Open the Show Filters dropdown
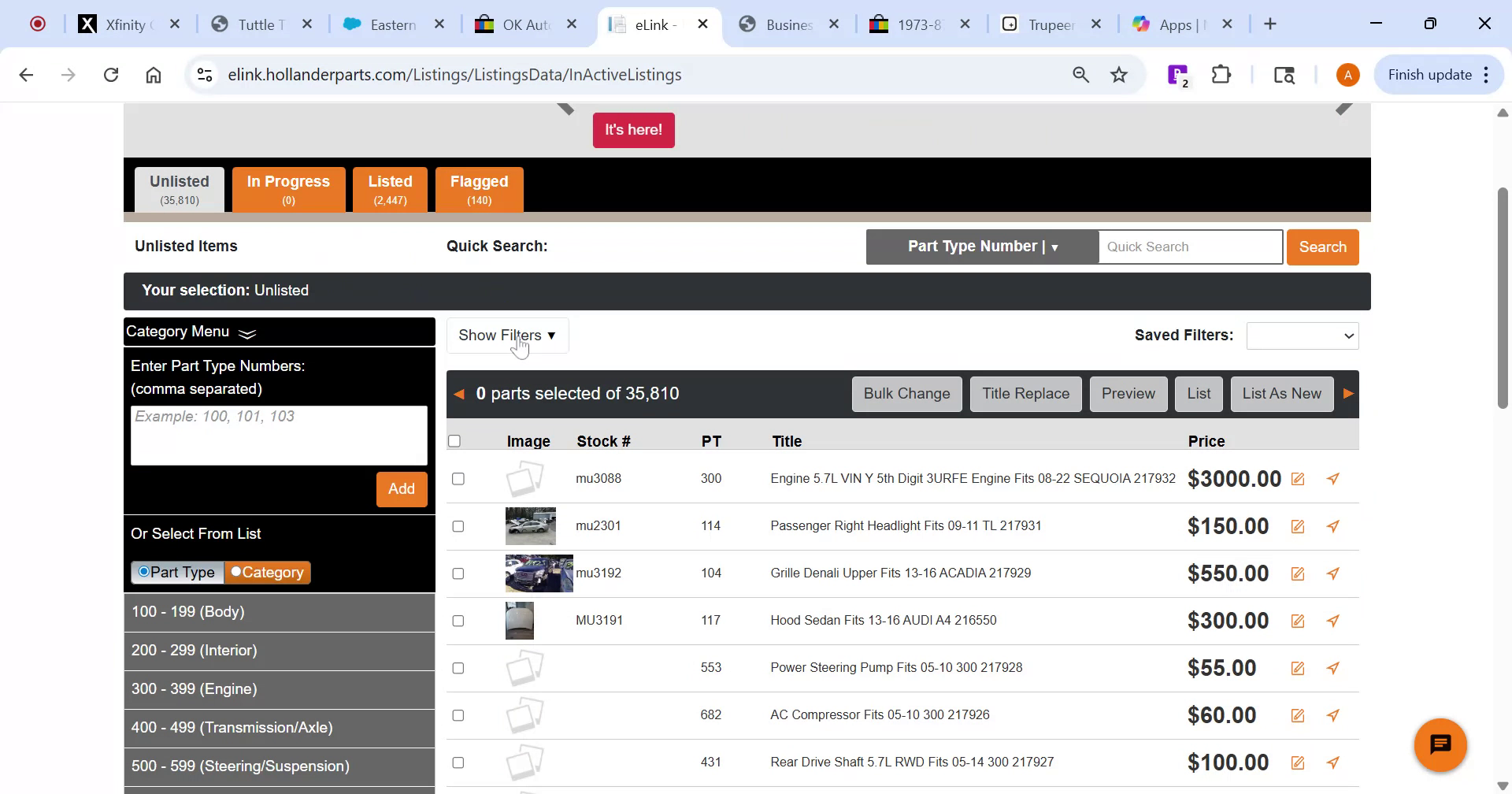 506,335
